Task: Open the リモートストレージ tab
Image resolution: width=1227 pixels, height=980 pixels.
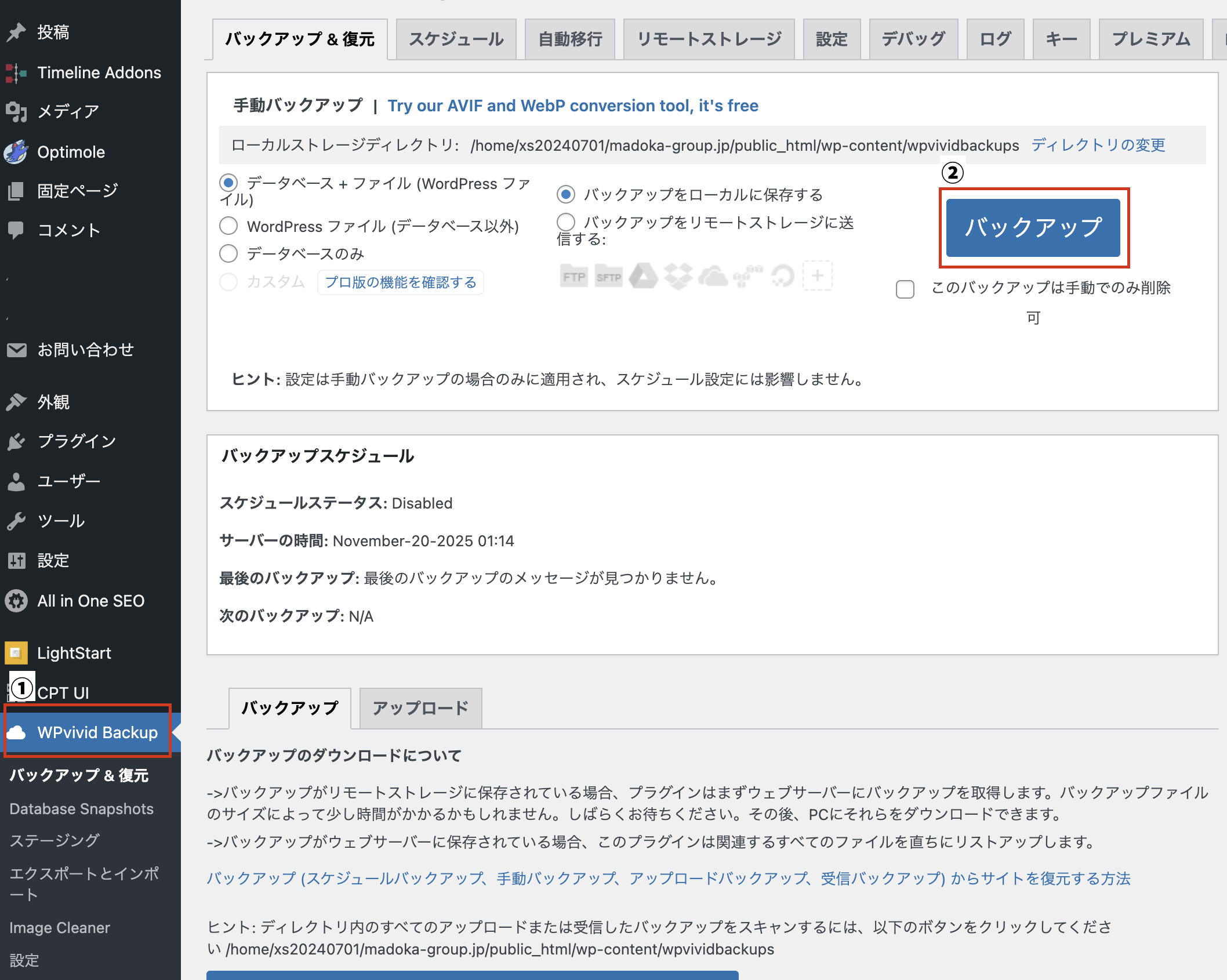Action: [x=709, y=39]
